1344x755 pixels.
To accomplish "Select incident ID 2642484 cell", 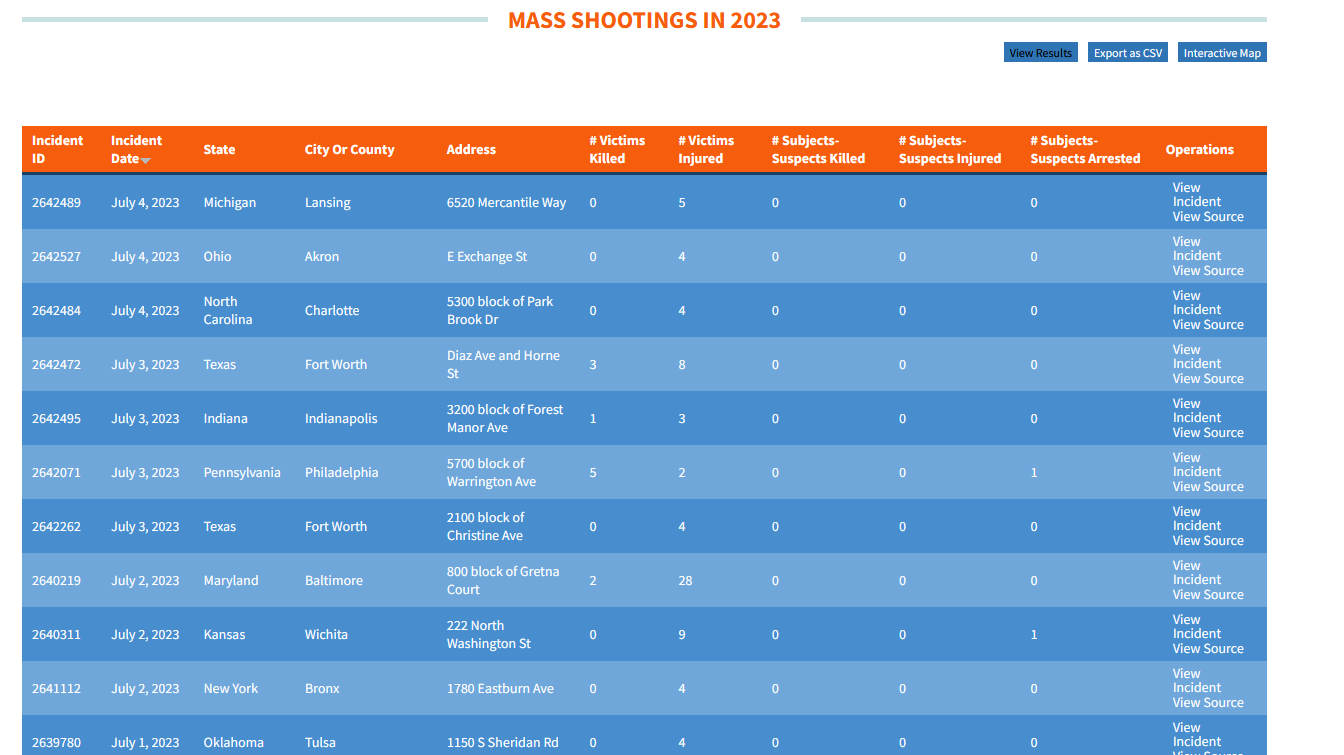I will click(56, 311).
